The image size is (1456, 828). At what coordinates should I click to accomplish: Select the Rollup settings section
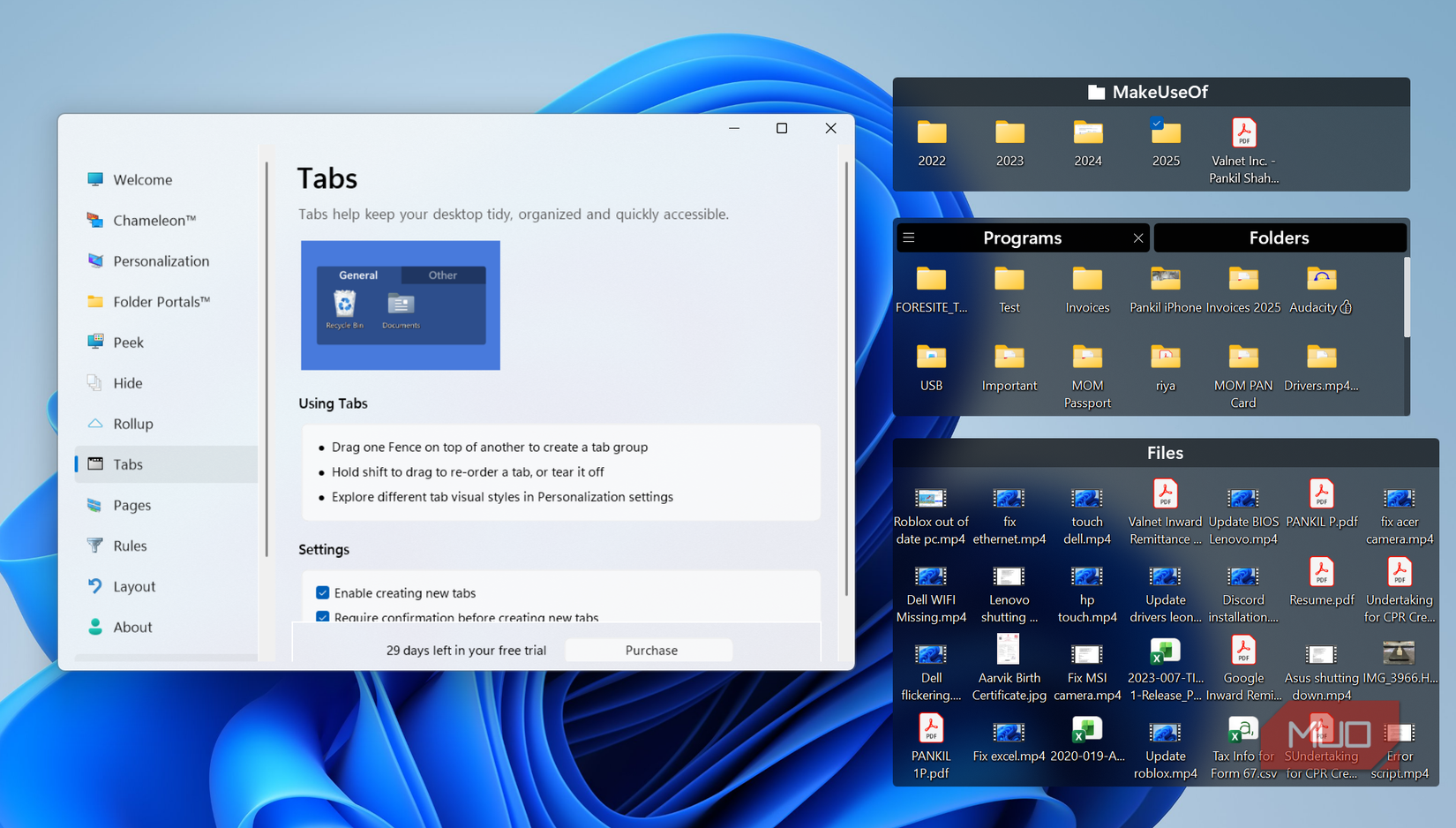[133, 423]
